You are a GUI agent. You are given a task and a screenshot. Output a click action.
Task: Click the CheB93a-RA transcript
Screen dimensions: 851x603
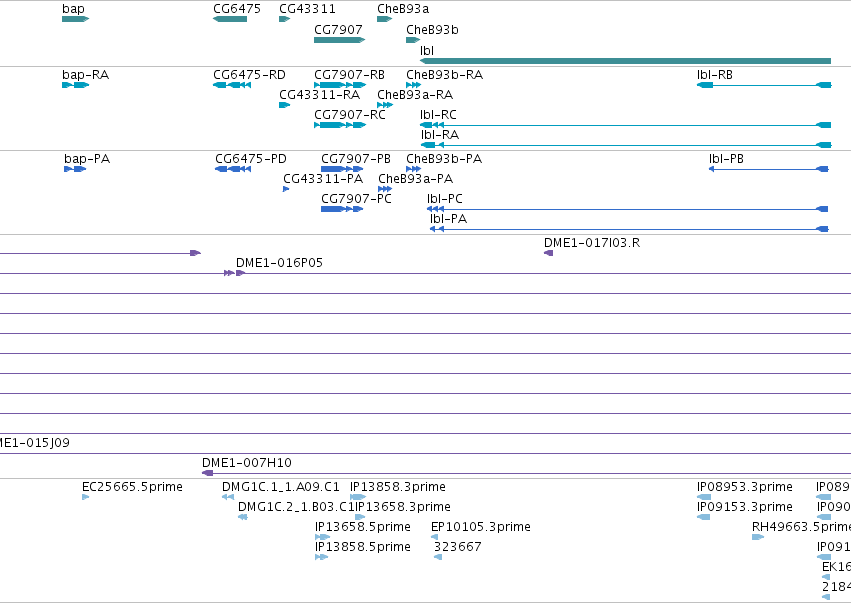tap(385, 105)
